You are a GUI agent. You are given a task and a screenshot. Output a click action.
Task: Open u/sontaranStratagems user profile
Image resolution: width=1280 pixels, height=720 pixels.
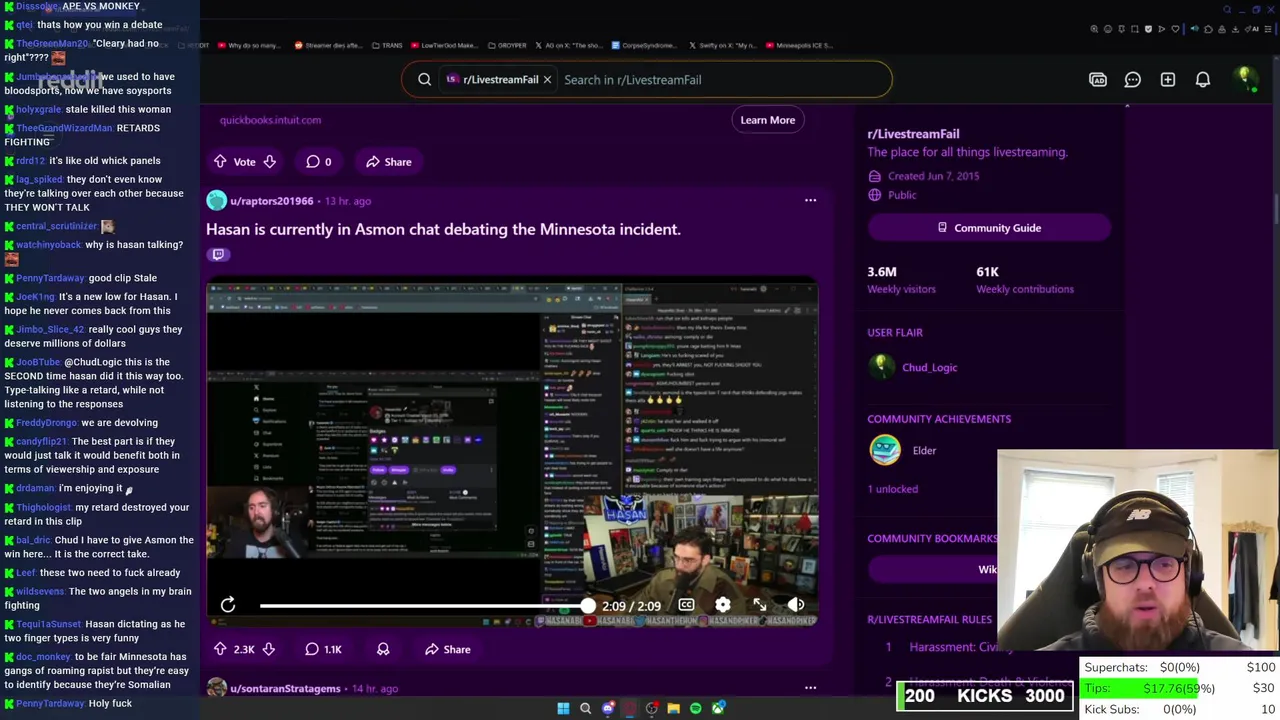pos(285,688)
